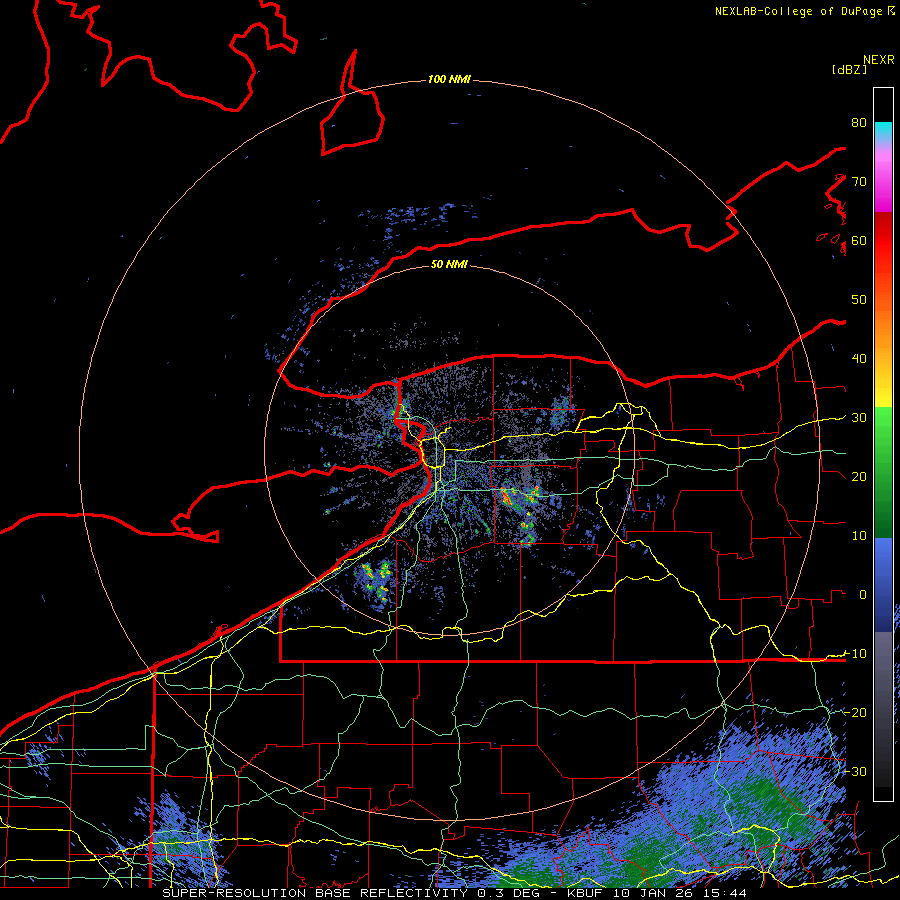Click the 15:44 timestamp in the caption
Image resolution: width=900 pixels, height=900 pixels.
pyautogui.click(x=725, y=893)
